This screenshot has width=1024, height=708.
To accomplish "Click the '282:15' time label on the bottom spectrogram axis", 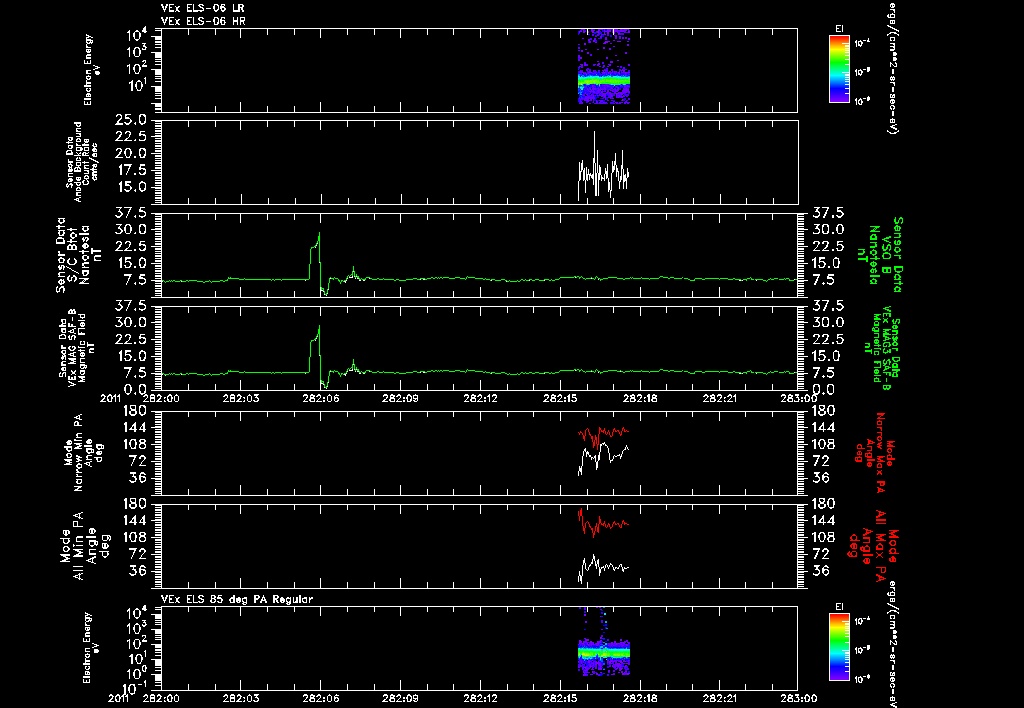I will coord(560,698).
